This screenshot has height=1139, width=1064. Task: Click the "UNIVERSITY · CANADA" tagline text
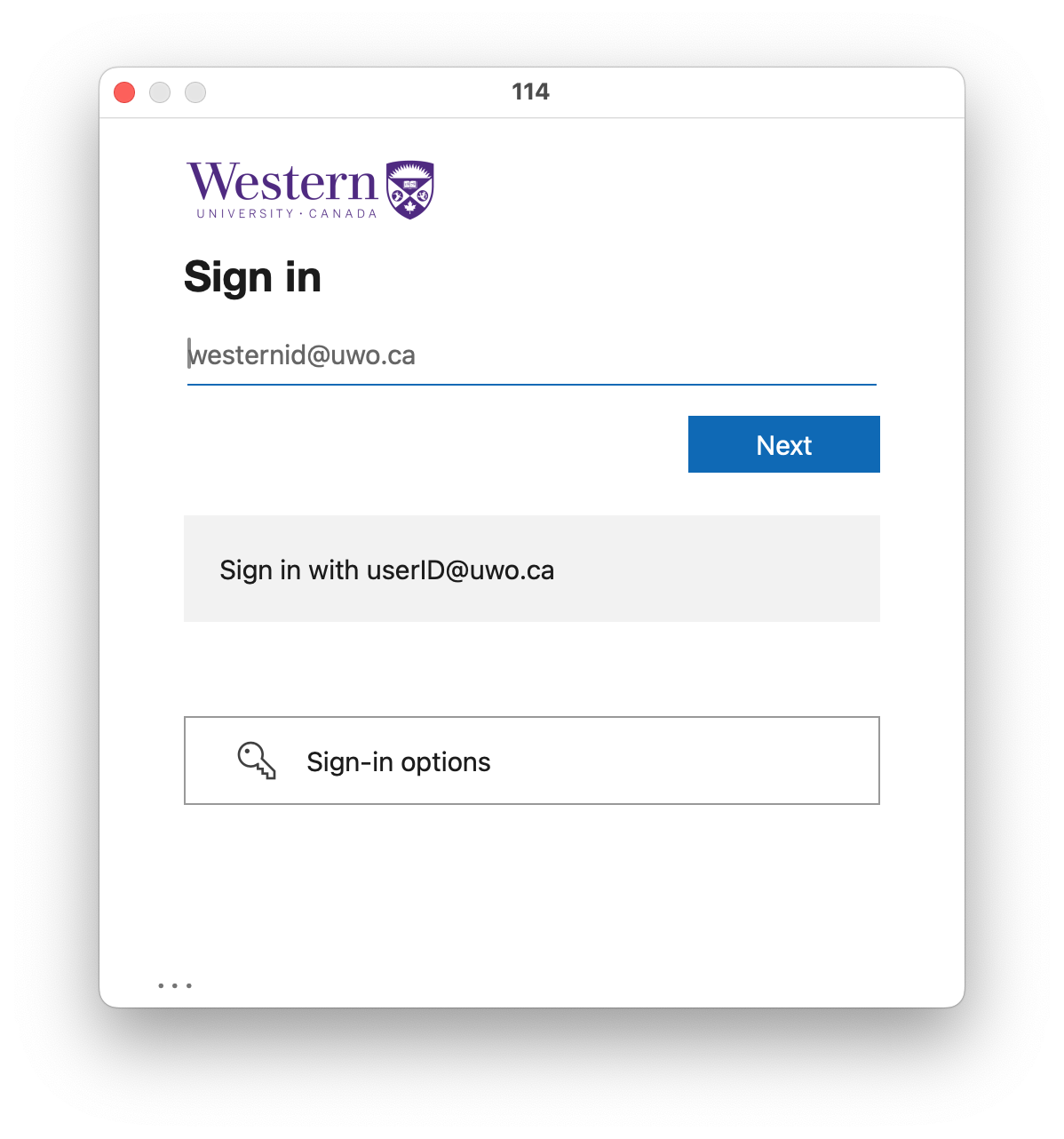tap(287, 213)
